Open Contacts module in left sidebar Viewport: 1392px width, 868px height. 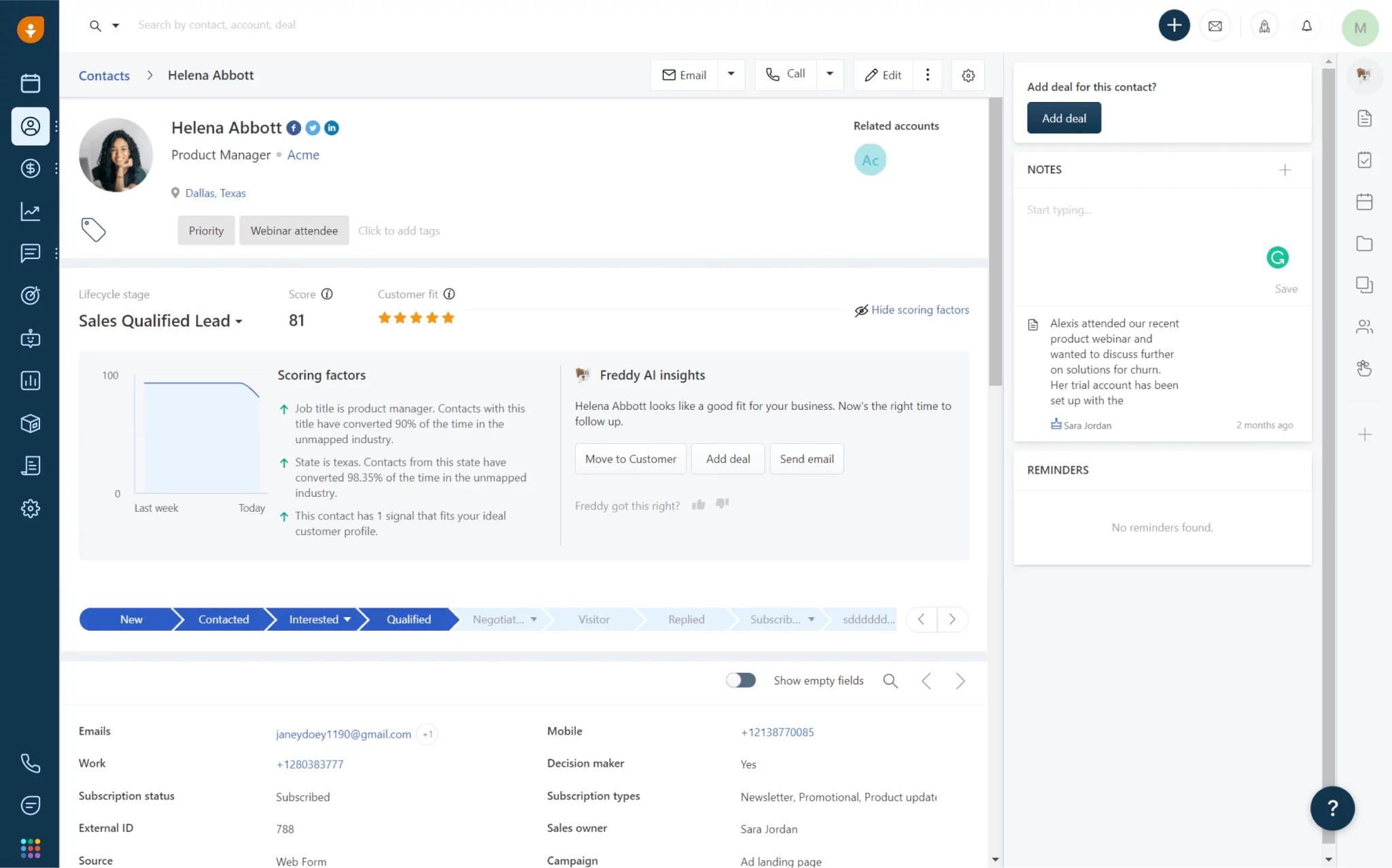(x=30, y=126)
